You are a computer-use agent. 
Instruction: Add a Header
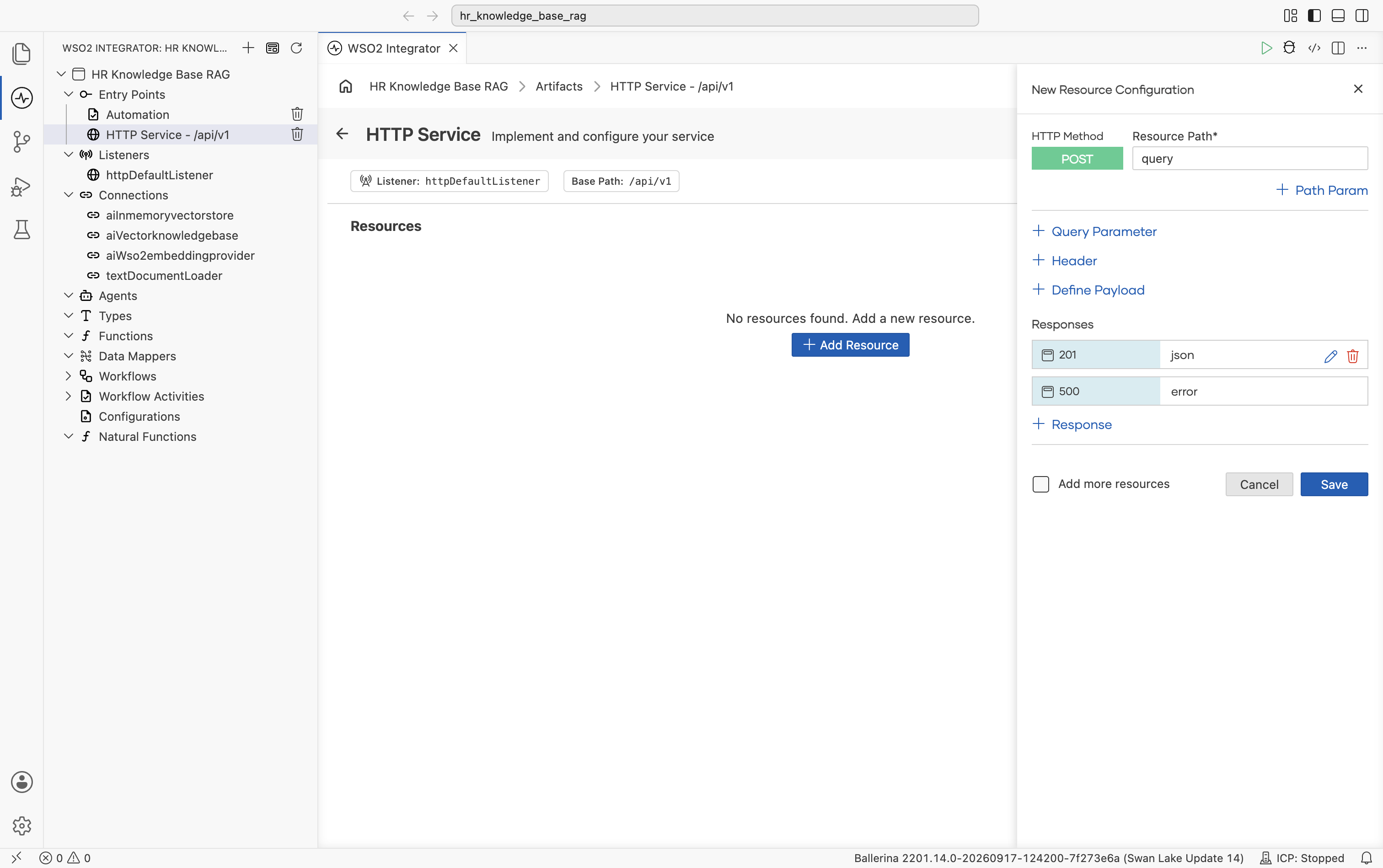pyautogui.click(x=1064, y=261)
